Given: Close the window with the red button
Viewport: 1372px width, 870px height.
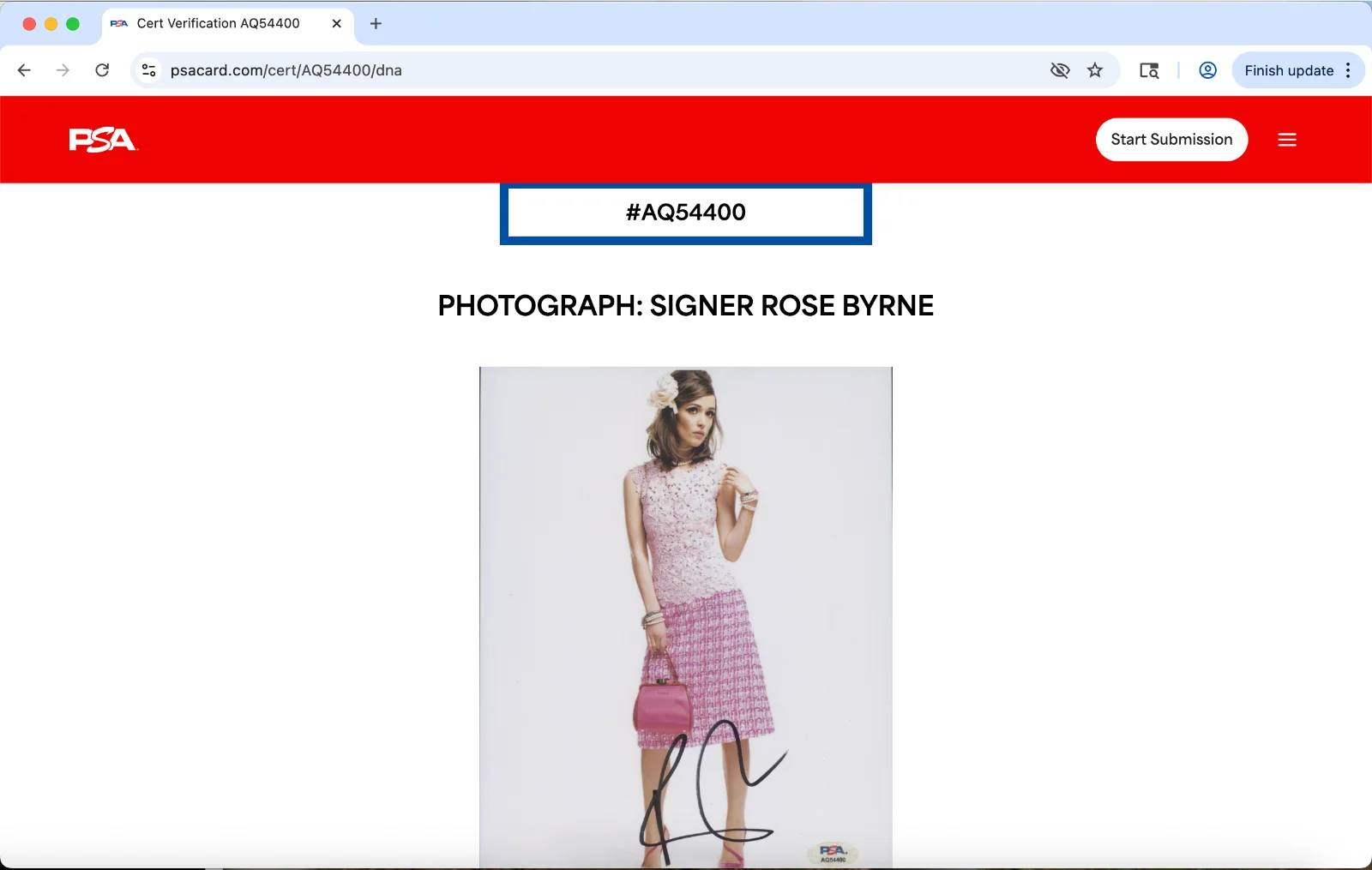Looking at the screenshot, I should (29, 24).
